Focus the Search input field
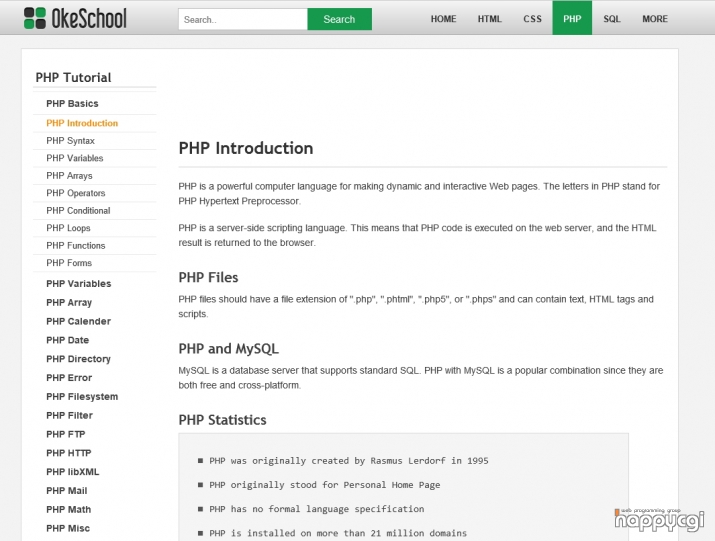 [243, 19]
